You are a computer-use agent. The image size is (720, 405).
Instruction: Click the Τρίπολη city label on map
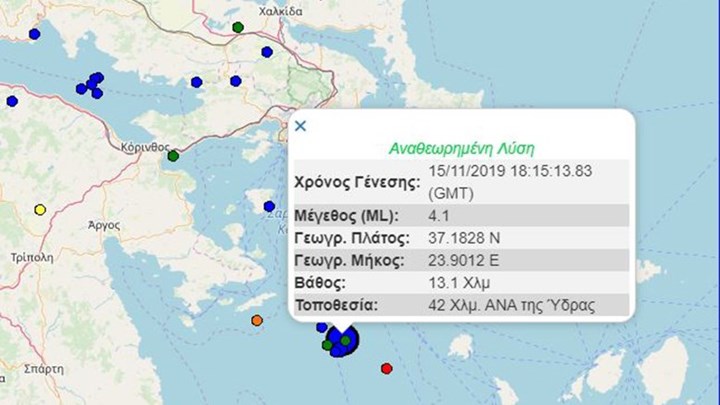[x=32, y=258]
